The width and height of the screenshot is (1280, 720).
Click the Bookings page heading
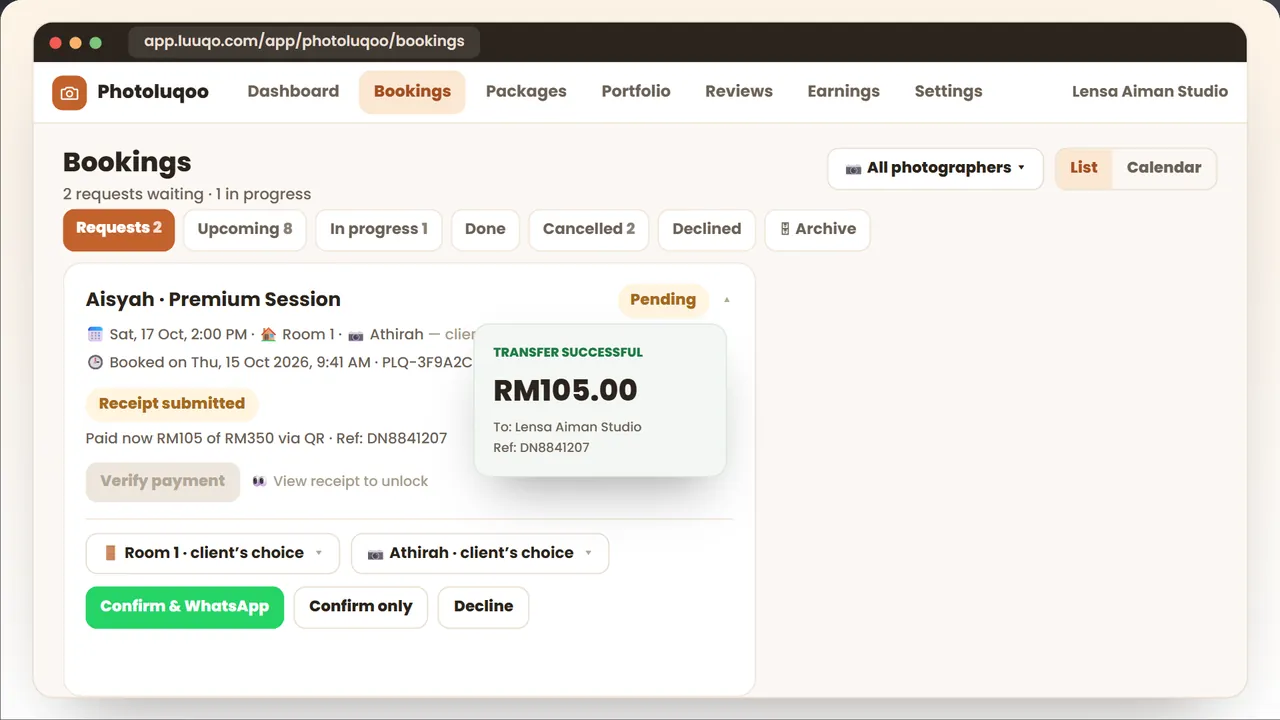coord(127,163)
